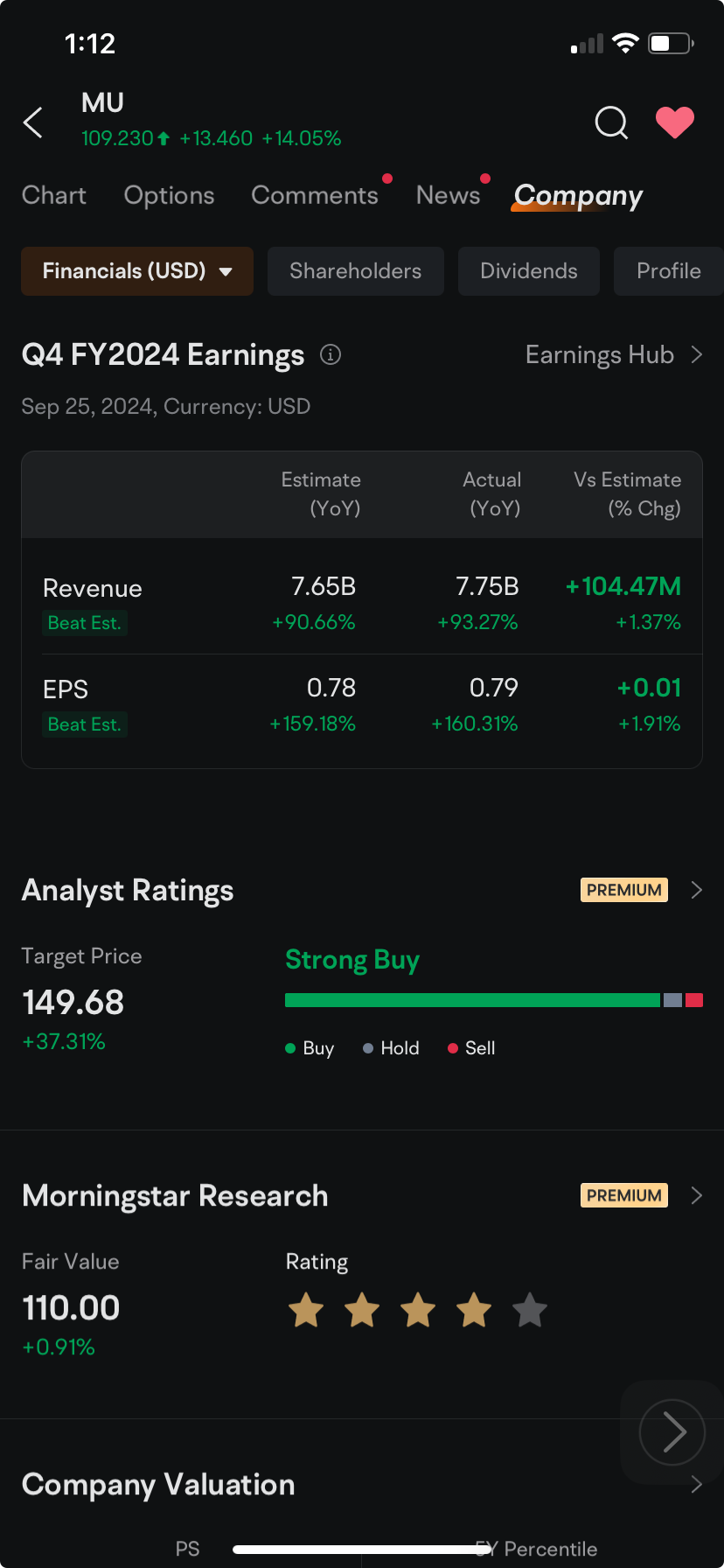Tap the Morningstar Research PREMIUM badge
Viewport: 724px width, 1568px height.
(x=623, y=1195)
